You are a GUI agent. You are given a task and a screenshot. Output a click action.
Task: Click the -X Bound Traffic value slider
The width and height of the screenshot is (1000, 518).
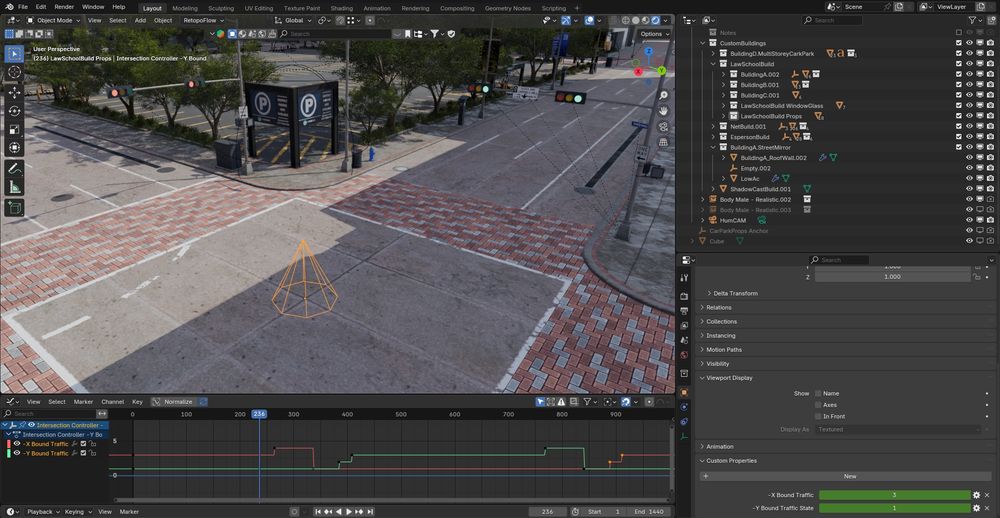click(x=895, y=495)
